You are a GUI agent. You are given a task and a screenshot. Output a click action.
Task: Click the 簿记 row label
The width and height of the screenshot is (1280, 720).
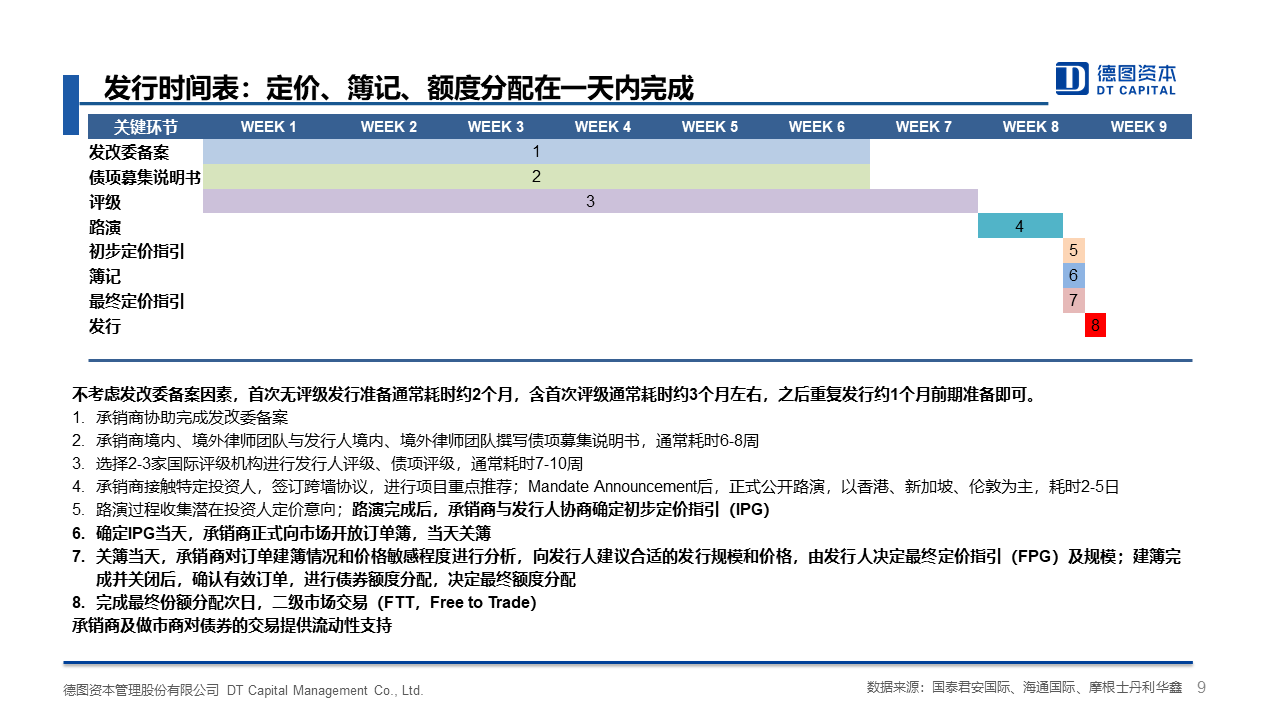pyautogui.click(x=105, y=277)
